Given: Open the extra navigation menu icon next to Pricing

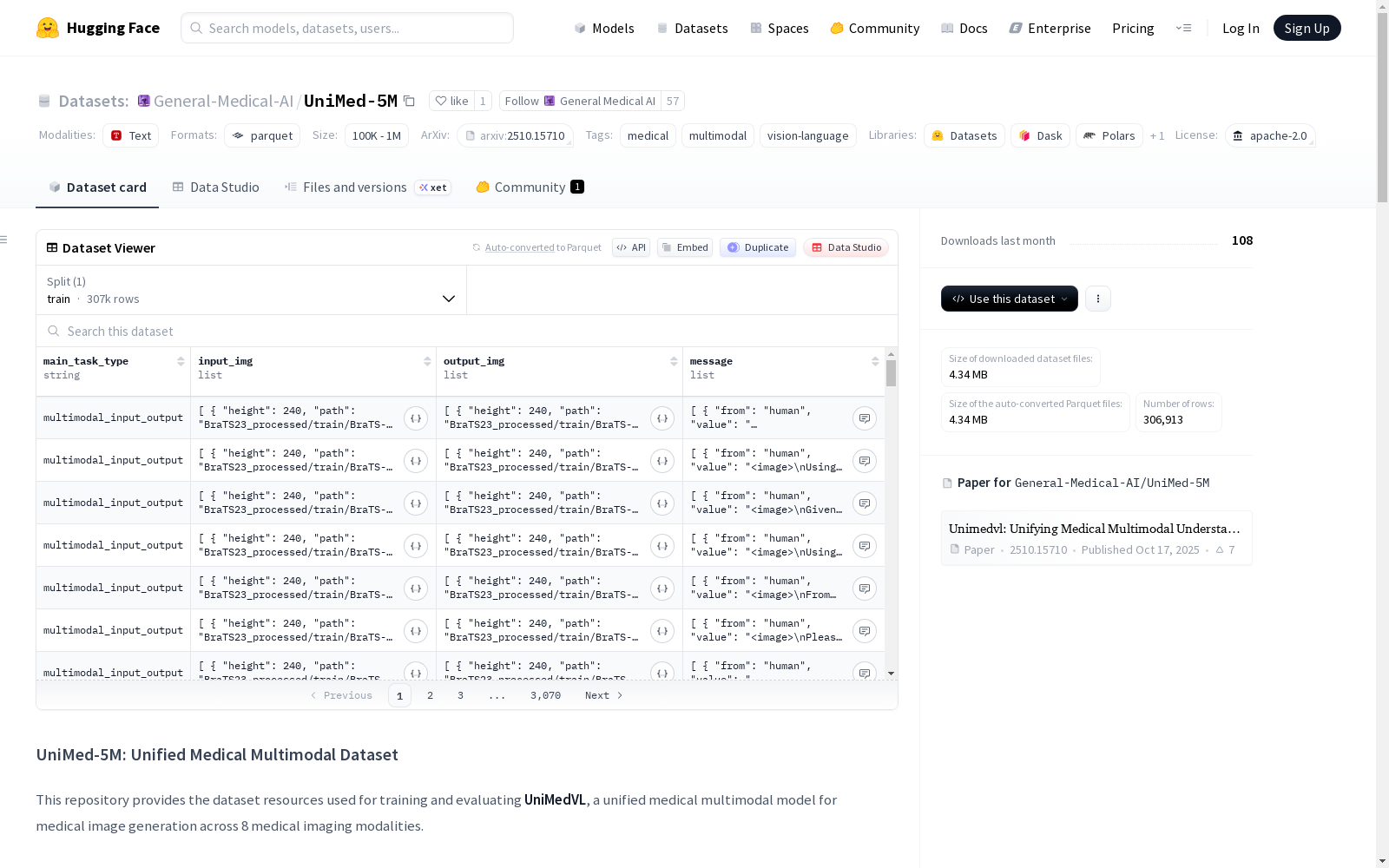Looking at the screenshot, I should coord(1183,28).
